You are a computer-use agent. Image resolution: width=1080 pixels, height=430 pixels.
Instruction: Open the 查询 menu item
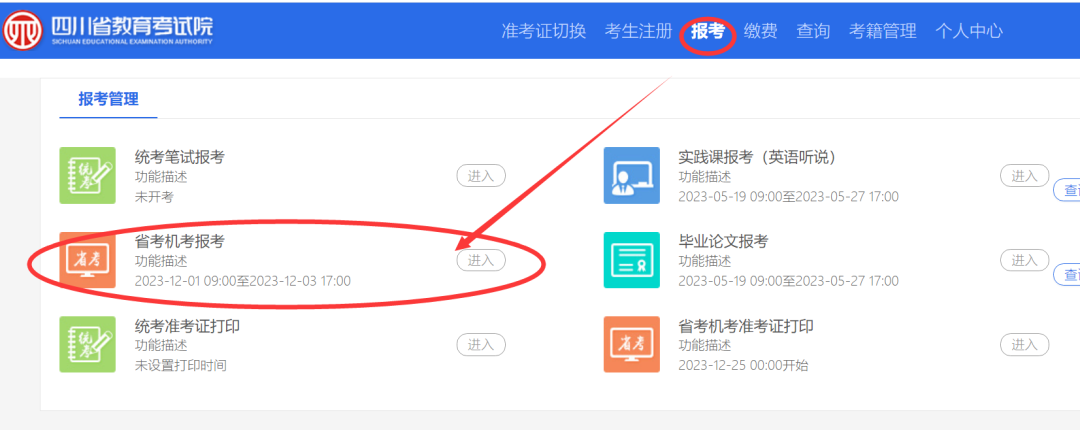(813, 31)
